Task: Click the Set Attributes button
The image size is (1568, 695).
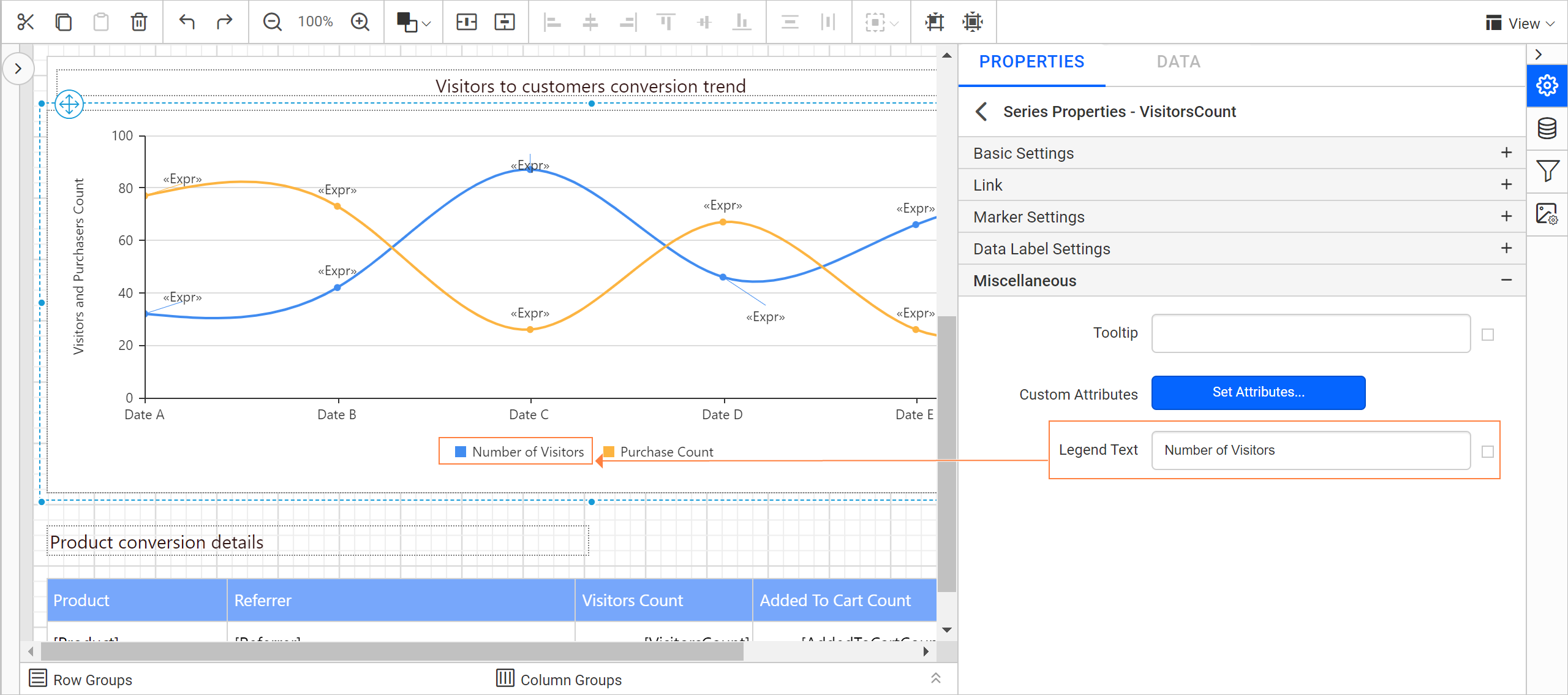Action: click(x=1258, y=392)
